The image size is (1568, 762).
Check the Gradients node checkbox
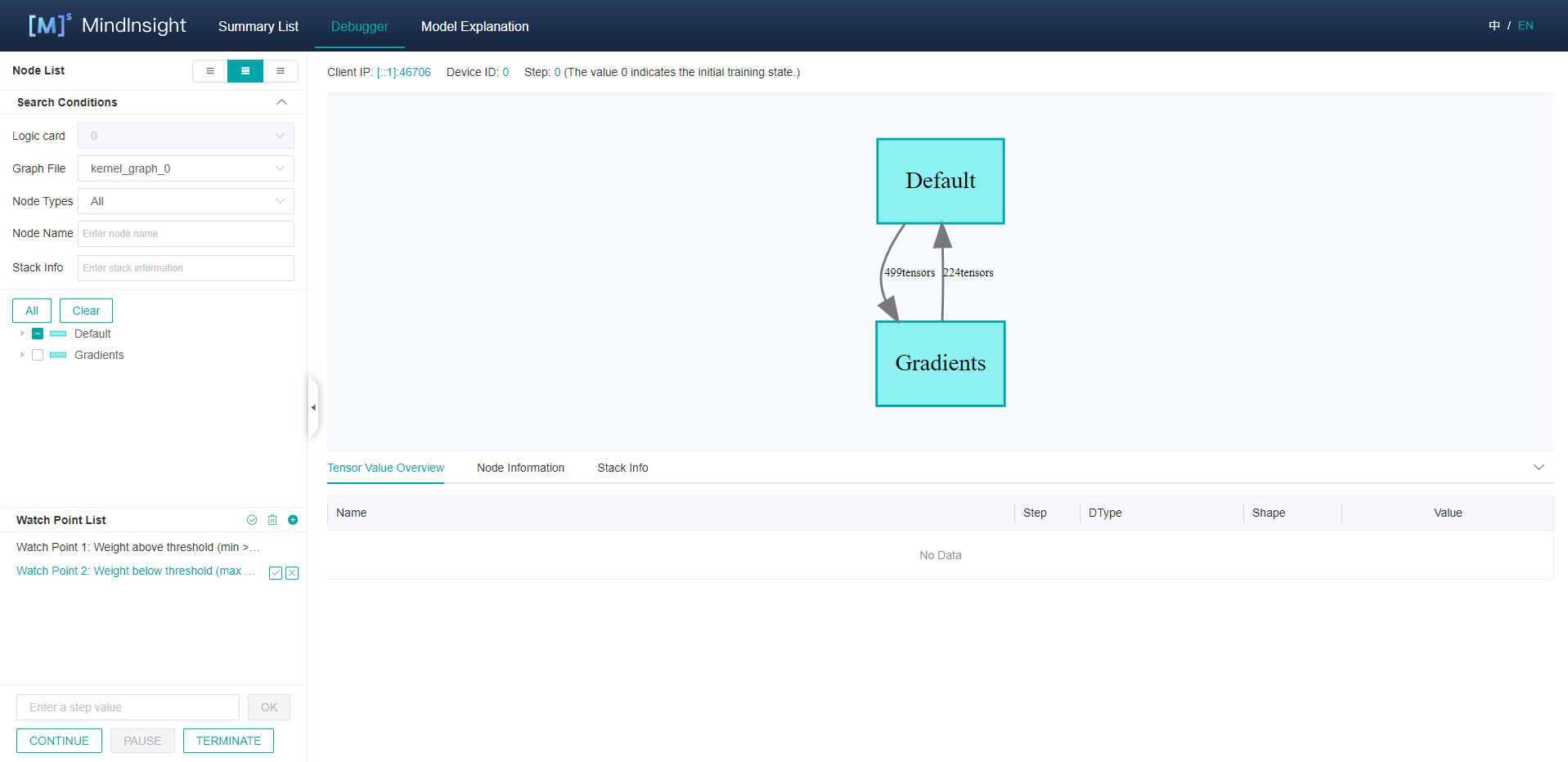(x=38, y=355)
